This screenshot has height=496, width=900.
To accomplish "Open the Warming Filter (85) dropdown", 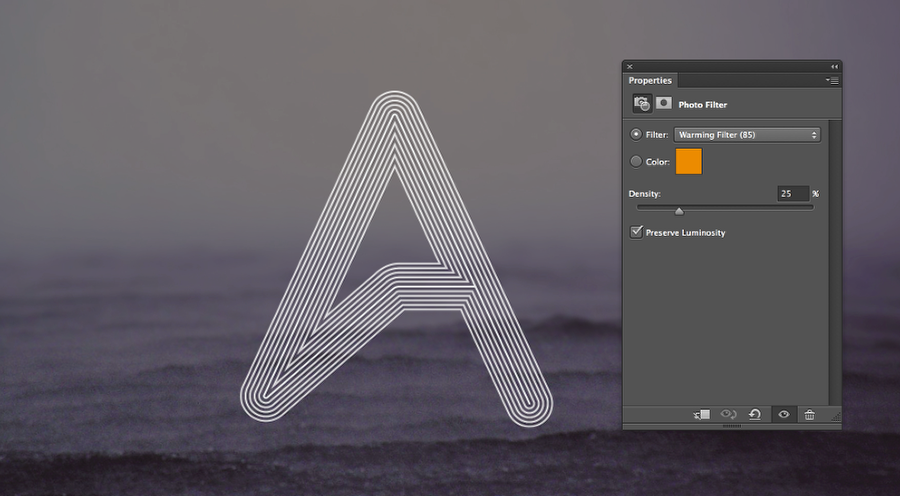I will tap(747, 135).
